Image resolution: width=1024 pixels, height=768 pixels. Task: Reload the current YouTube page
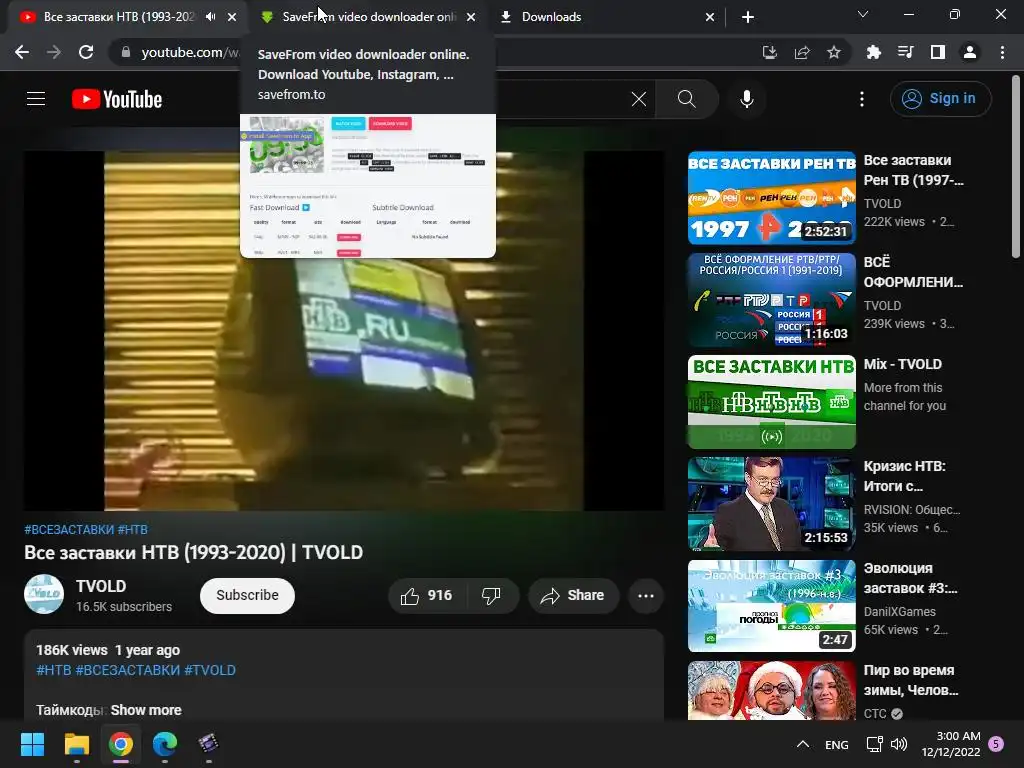click(86, 52)
